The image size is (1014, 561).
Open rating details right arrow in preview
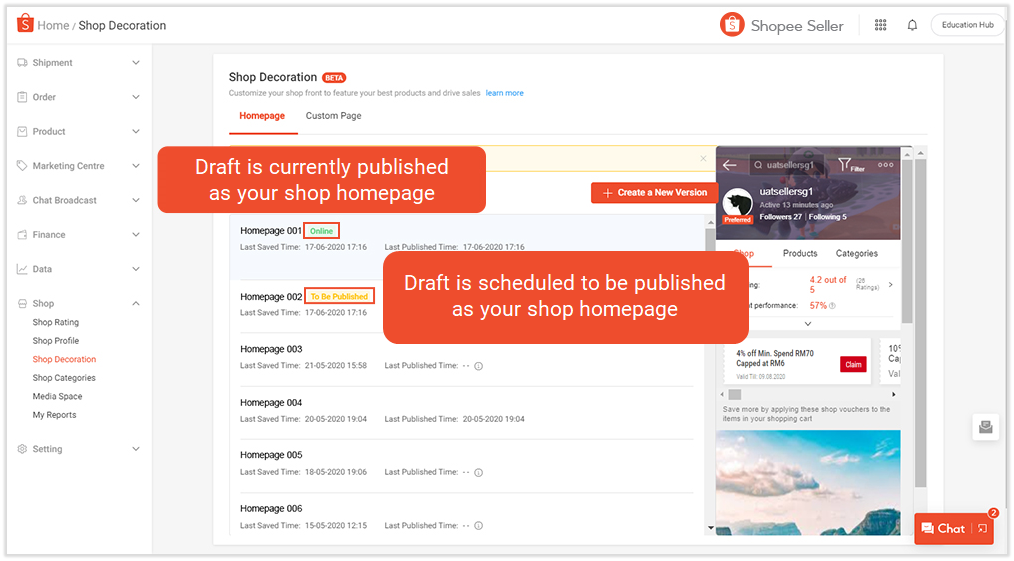point(890,284)
